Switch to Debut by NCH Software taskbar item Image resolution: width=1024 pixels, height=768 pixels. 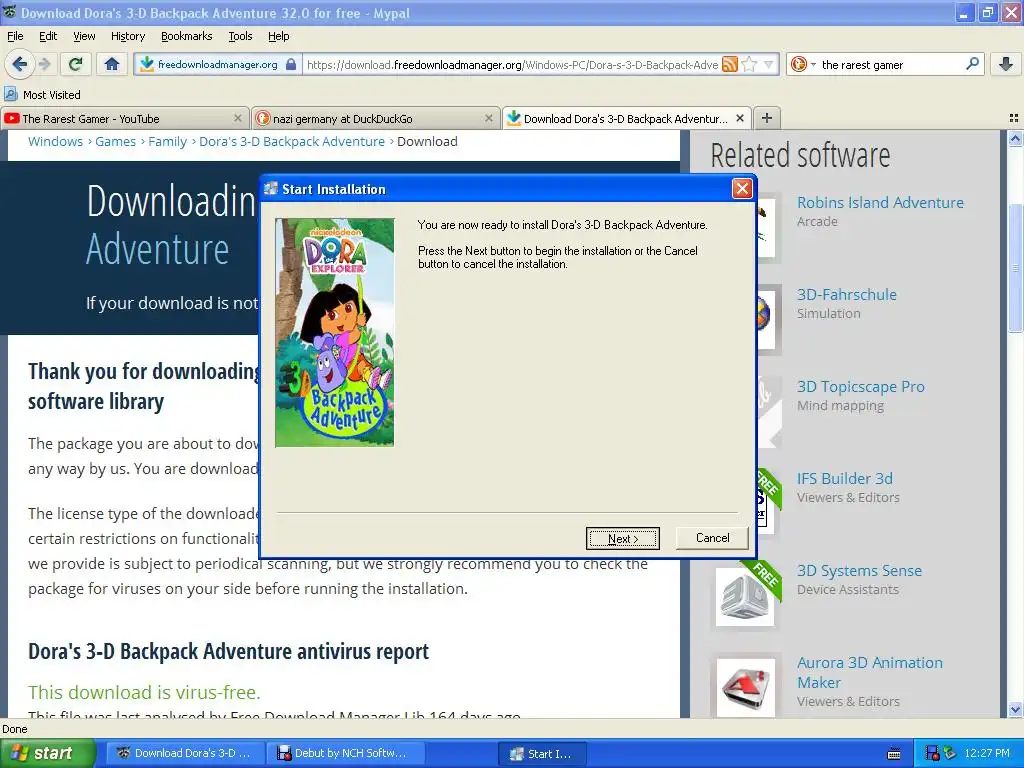(x=345, y=753)
